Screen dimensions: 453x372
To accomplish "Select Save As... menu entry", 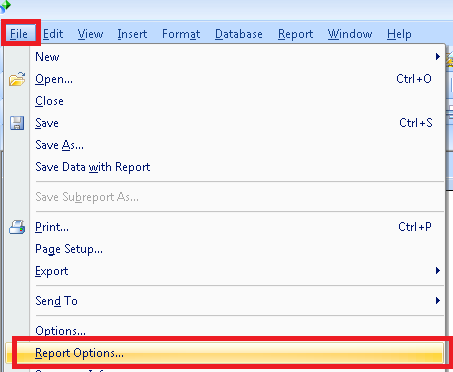I will [225, 145].
